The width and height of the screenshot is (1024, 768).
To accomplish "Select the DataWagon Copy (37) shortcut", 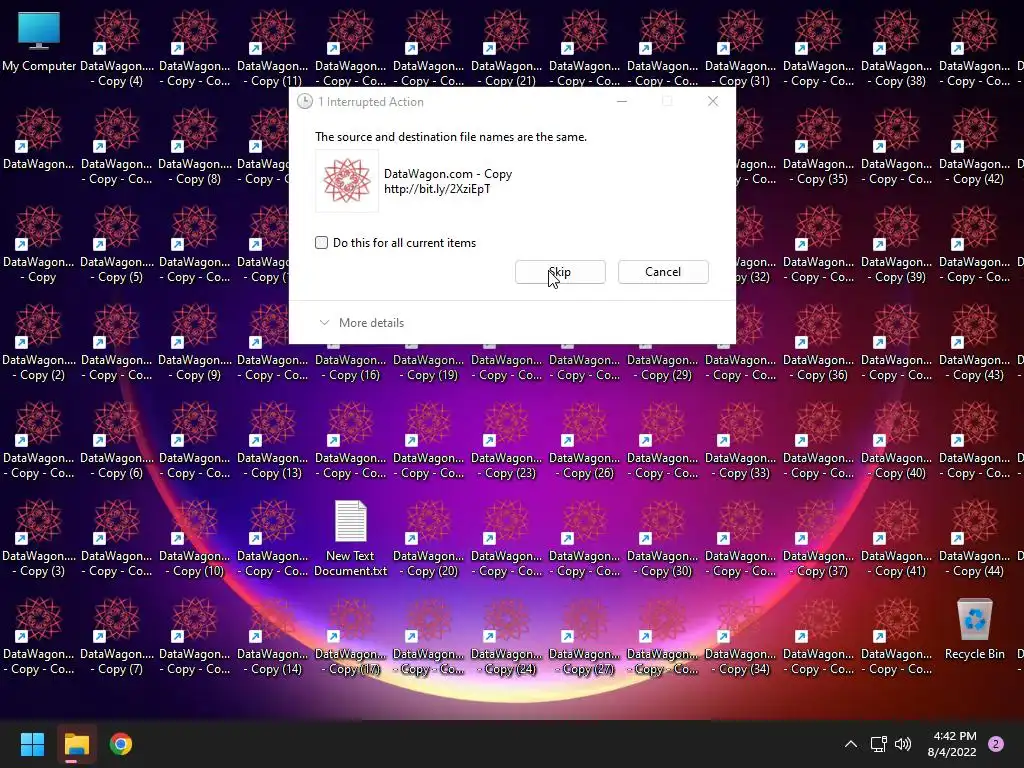I will pyautogui.click(x=818, y=539).
